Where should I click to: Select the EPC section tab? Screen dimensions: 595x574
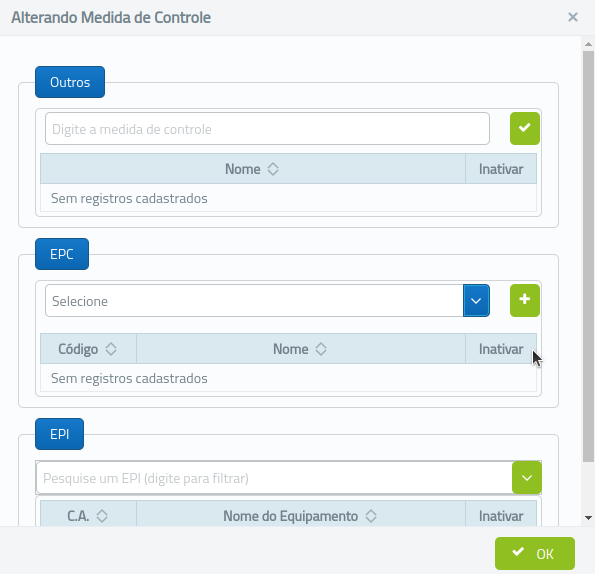pyautogui.click(x=62, y=254)
